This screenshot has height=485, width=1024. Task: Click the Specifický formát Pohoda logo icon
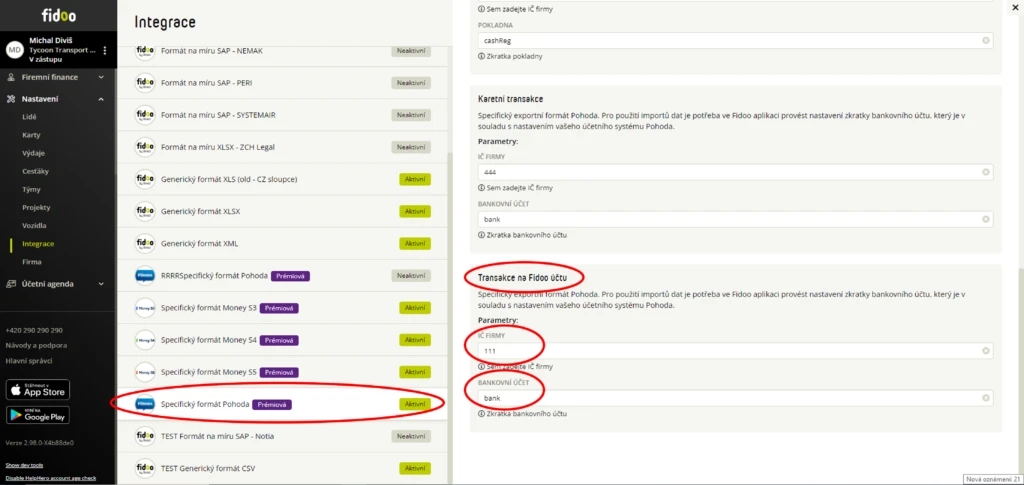click(x=145, y=404)
